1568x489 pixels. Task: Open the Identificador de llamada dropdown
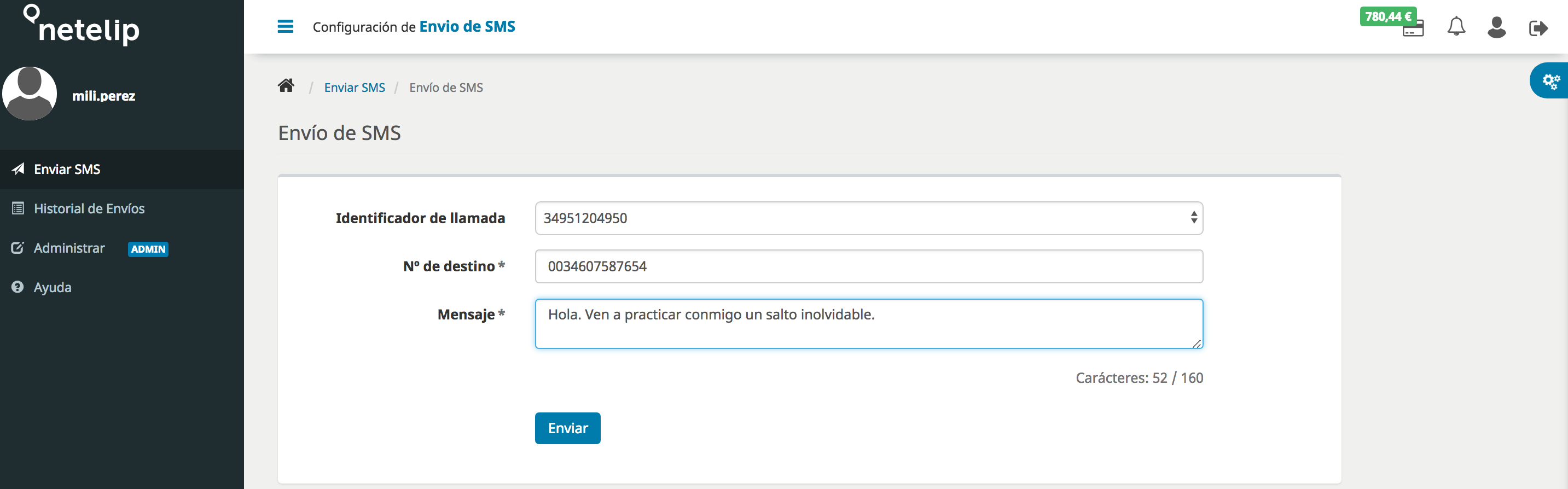click(x=869, y=218)
